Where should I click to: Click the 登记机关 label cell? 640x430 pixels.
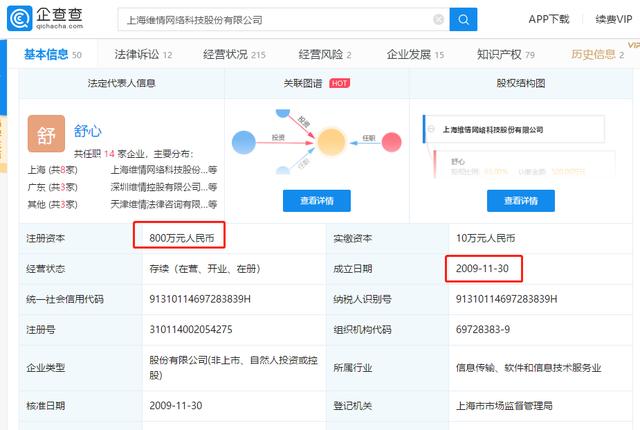coord(387,406)
